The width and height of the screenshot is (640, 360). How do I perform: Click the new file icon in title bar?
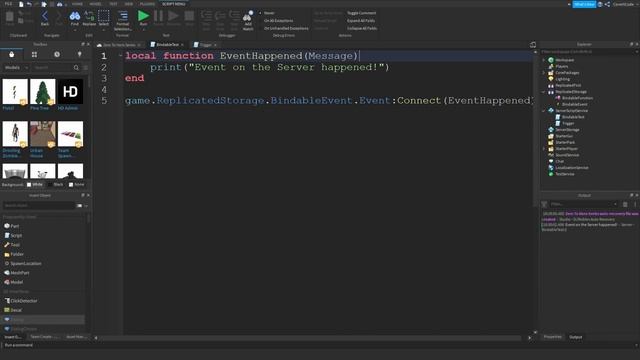click(x=21, y=4)
